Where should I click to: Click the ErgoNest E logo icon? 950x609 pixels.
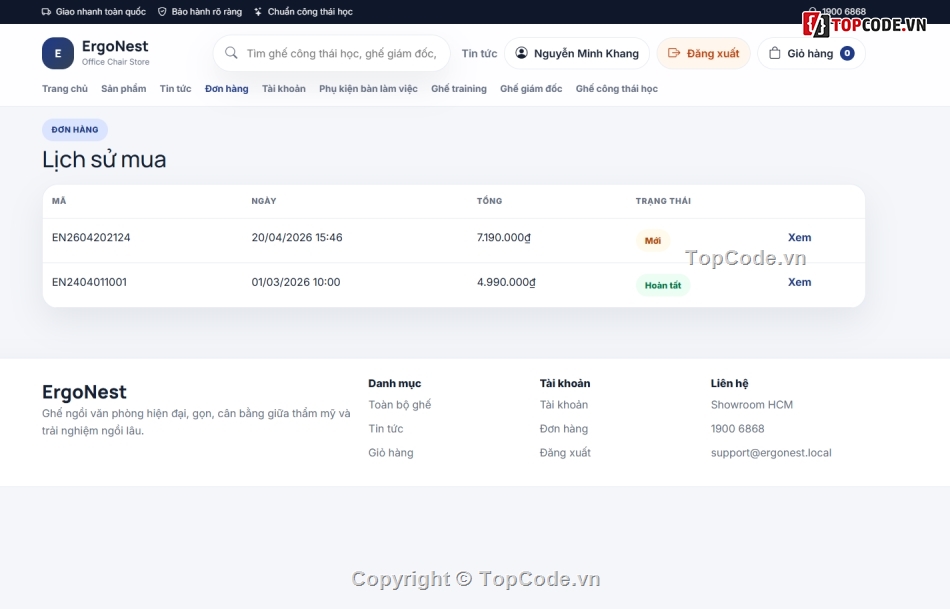(x=58, y=53)
